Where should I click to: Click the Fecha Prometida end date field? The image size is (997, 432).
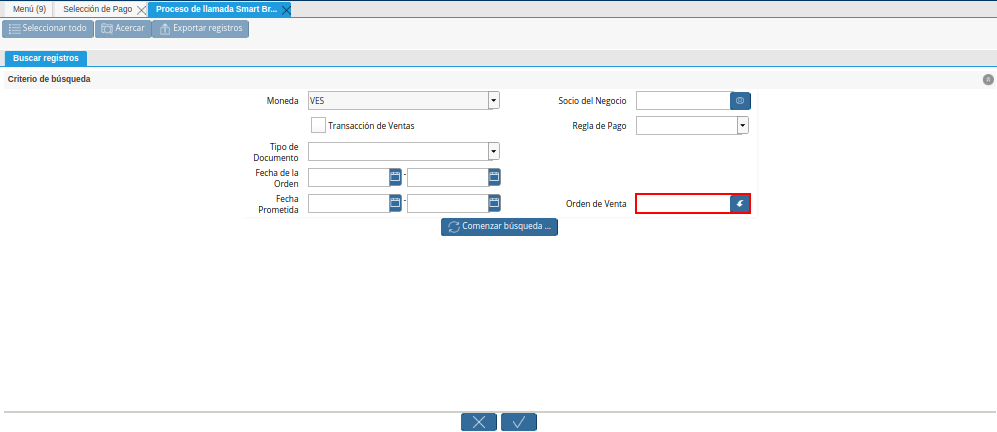448,203
